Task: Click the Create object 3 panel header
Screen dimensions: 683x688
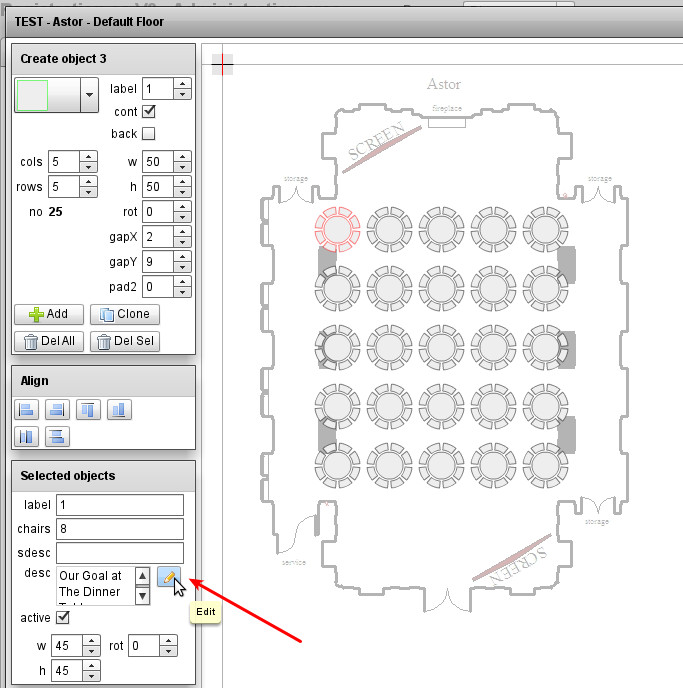Action: tap(104, 59)
